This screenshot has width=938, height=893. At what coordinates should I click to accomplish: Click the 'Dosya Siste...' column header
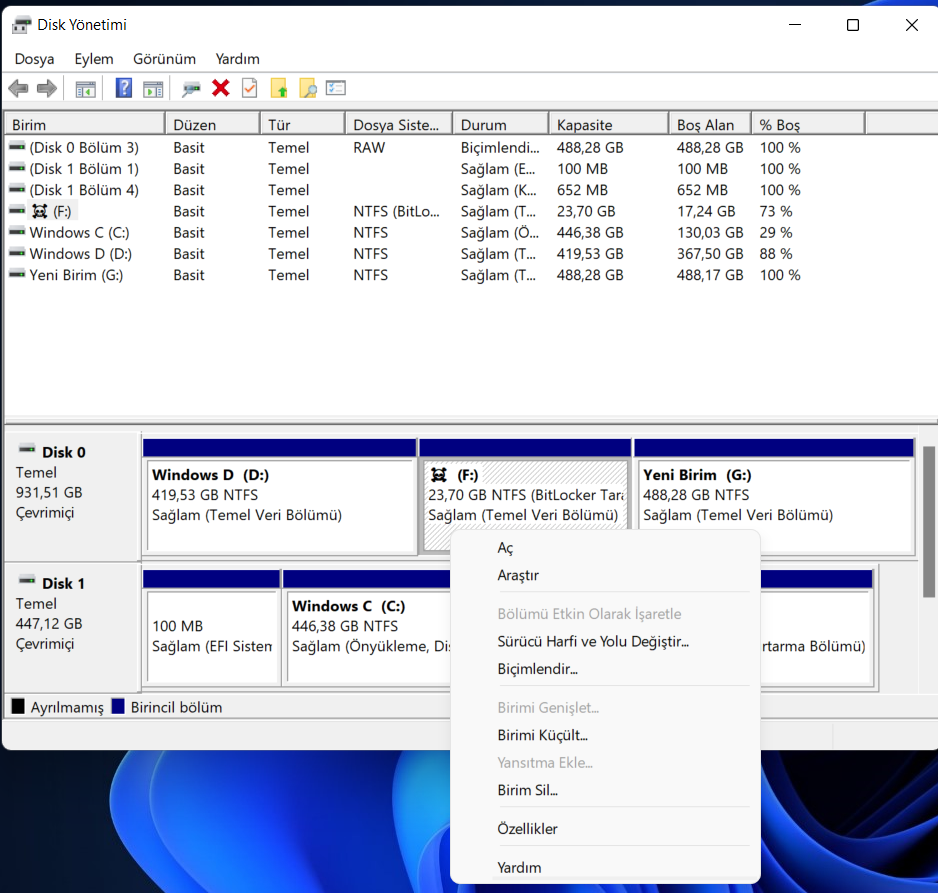tap(397, 125)
